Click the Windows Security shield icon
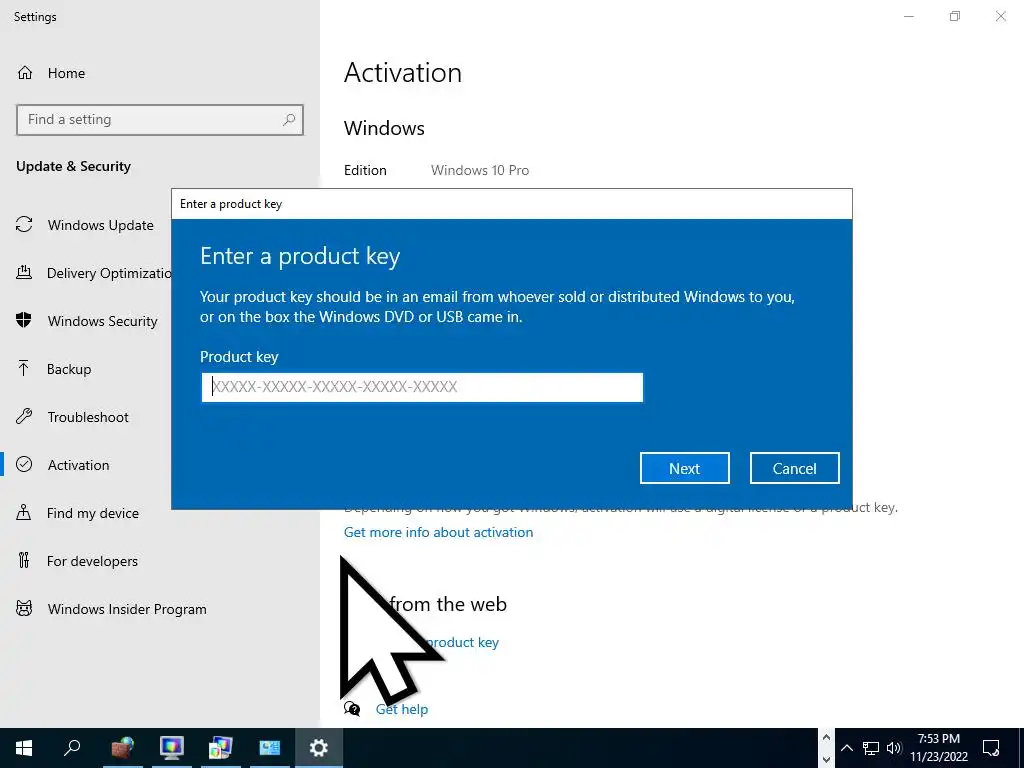The height and width of the screenshot is (768, 1024). [24, 321]
